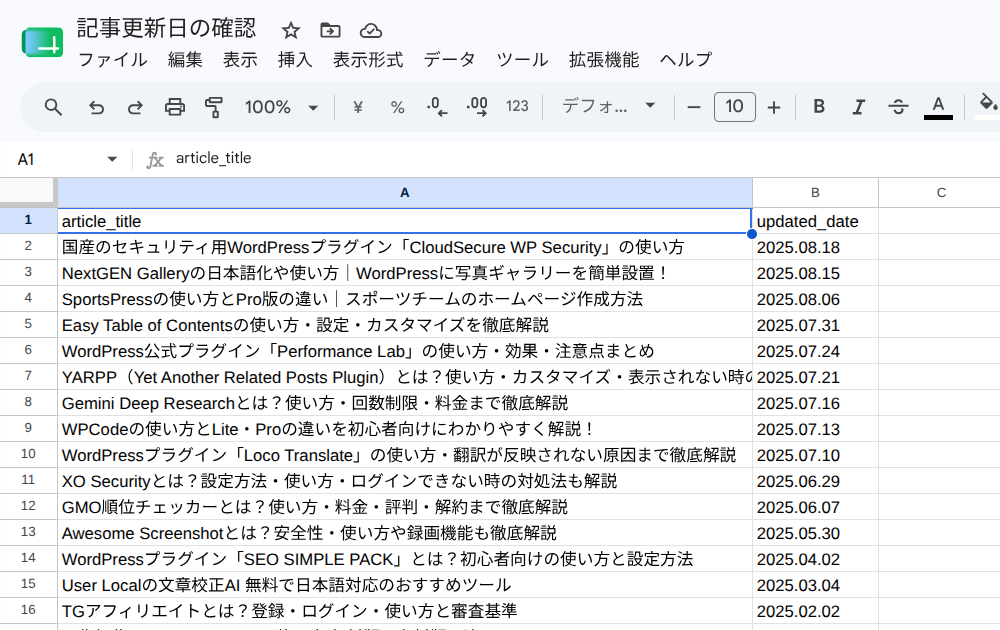Image resolution: width=1000 pixels, height=630 pixels.
Task: Click the document title 記事更新日の確認
Action: point(166,29)
